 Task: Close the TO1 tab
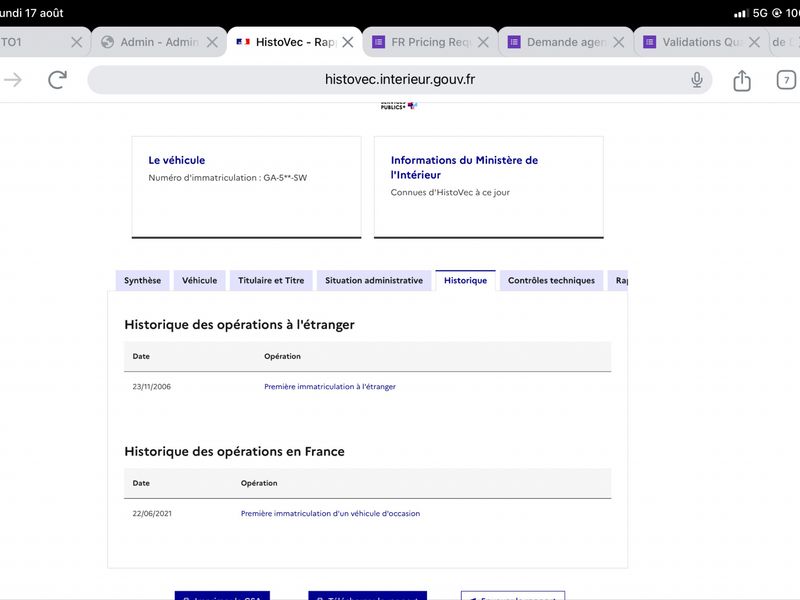pyautogui.click(x=77, y=42)
